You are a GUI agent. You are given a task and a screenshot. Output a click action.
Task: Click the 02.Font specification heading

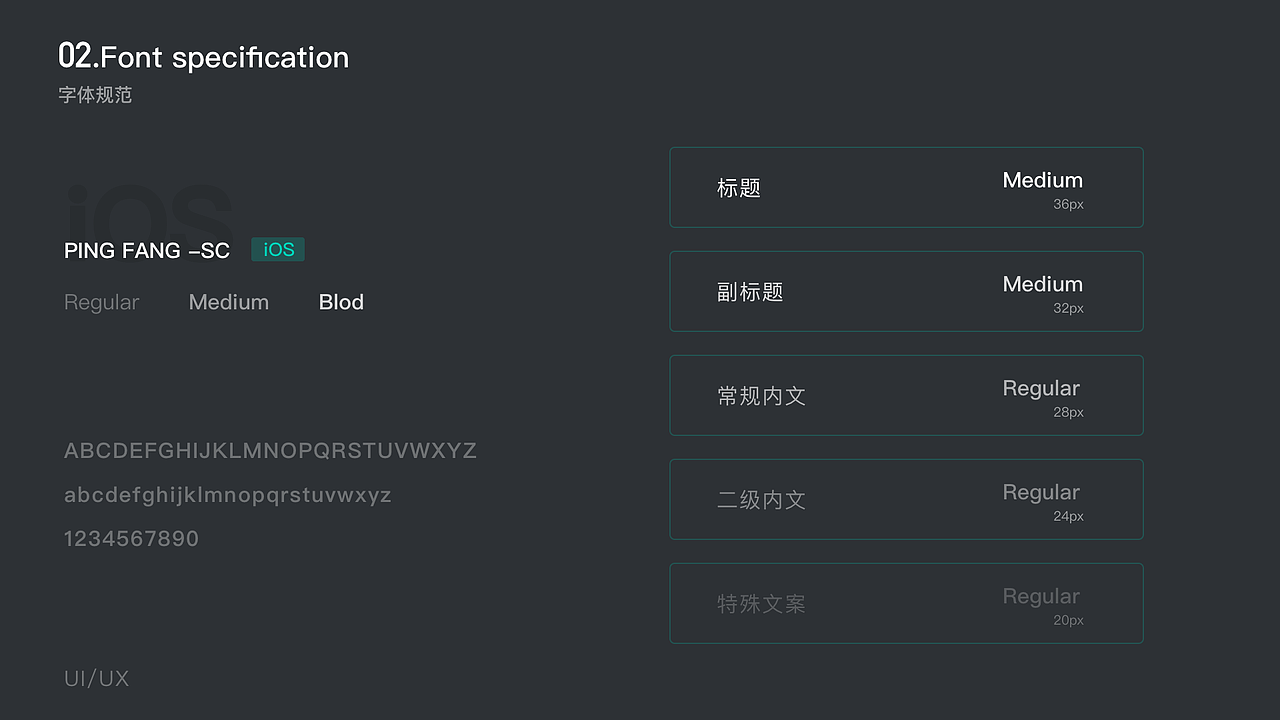pos(204,57)
